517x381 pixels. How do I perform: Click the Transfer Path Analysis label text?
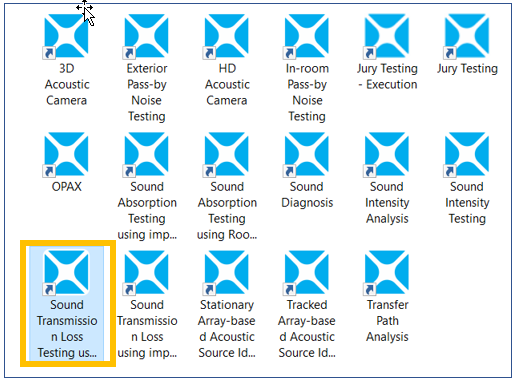point(387,321)
